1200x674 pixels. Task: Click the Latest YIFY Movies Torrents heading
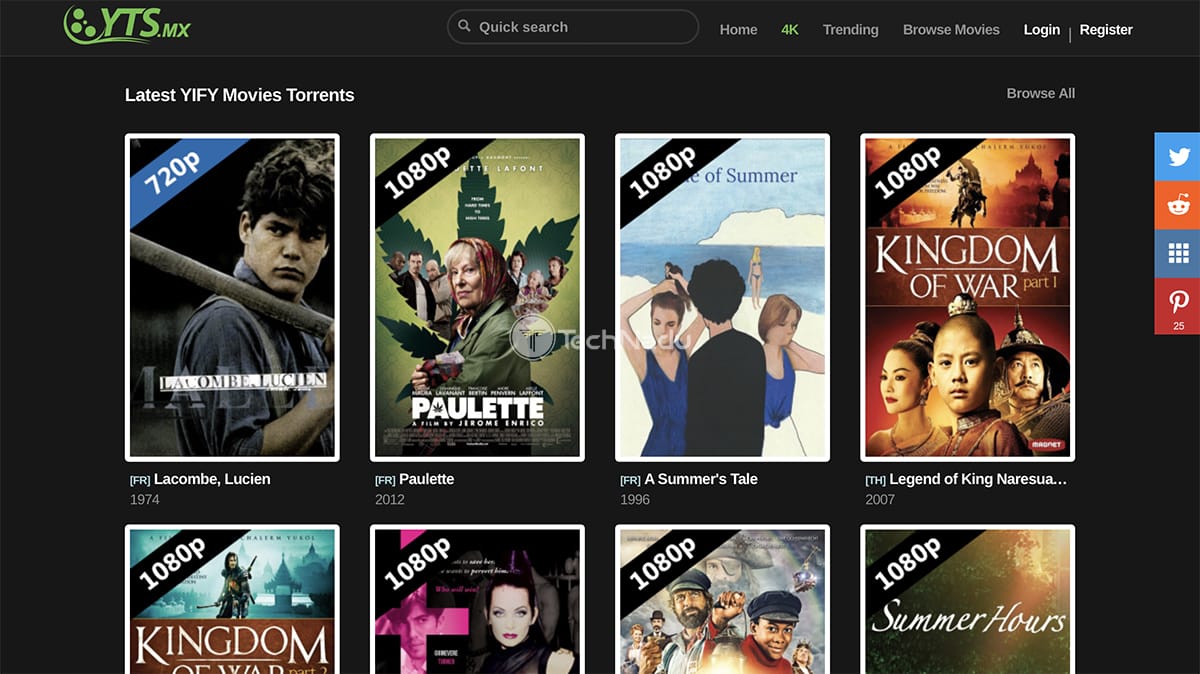(240, 95)
